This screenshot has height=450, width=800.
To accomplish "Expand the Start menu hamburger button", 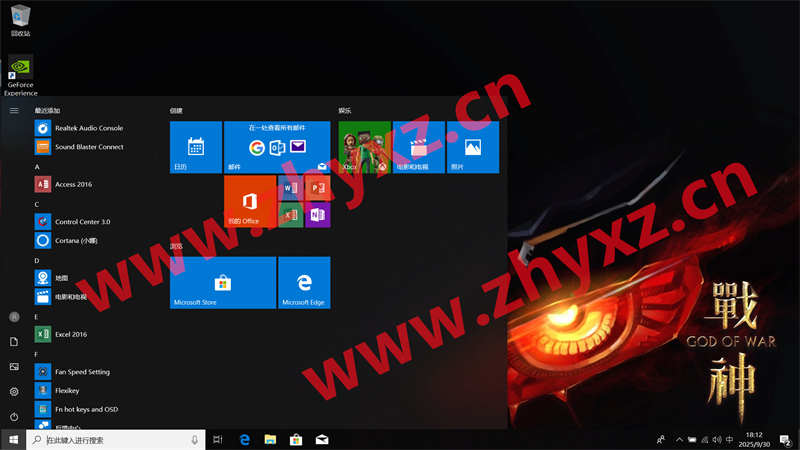I will pyautogui.click(x=14, y=110).
